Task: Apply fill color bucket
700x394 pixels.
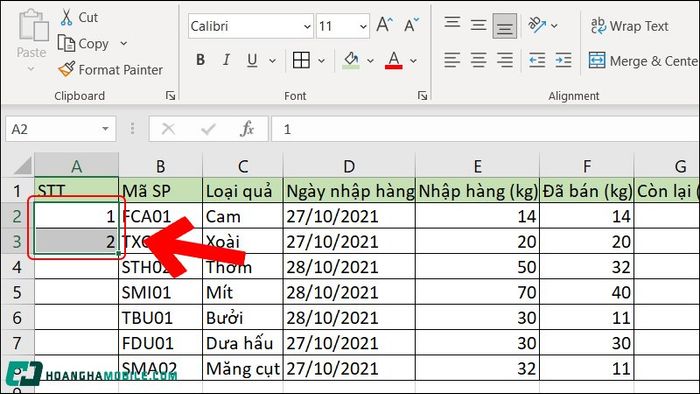Action: click(351, 60)
